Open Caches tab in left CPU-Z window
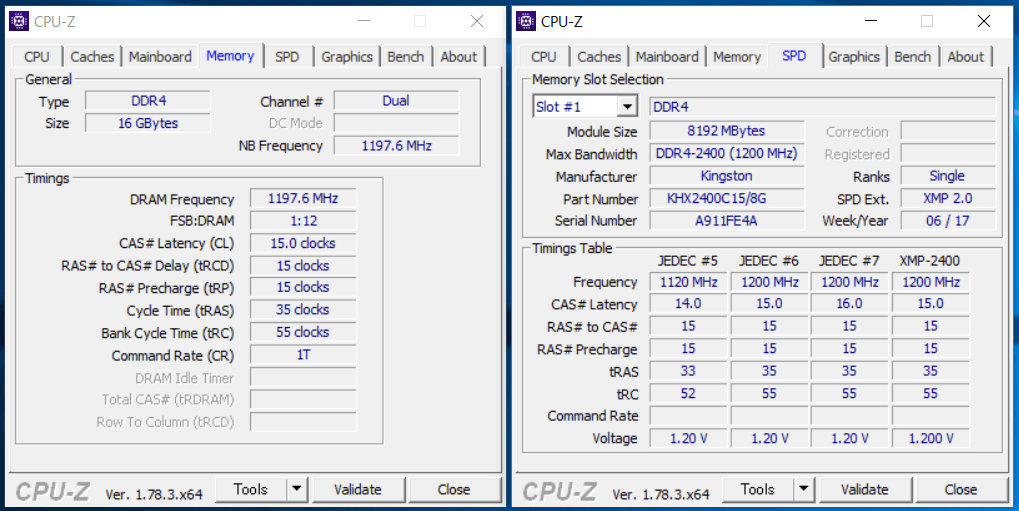1019x511 pixels. pos(92,57)
